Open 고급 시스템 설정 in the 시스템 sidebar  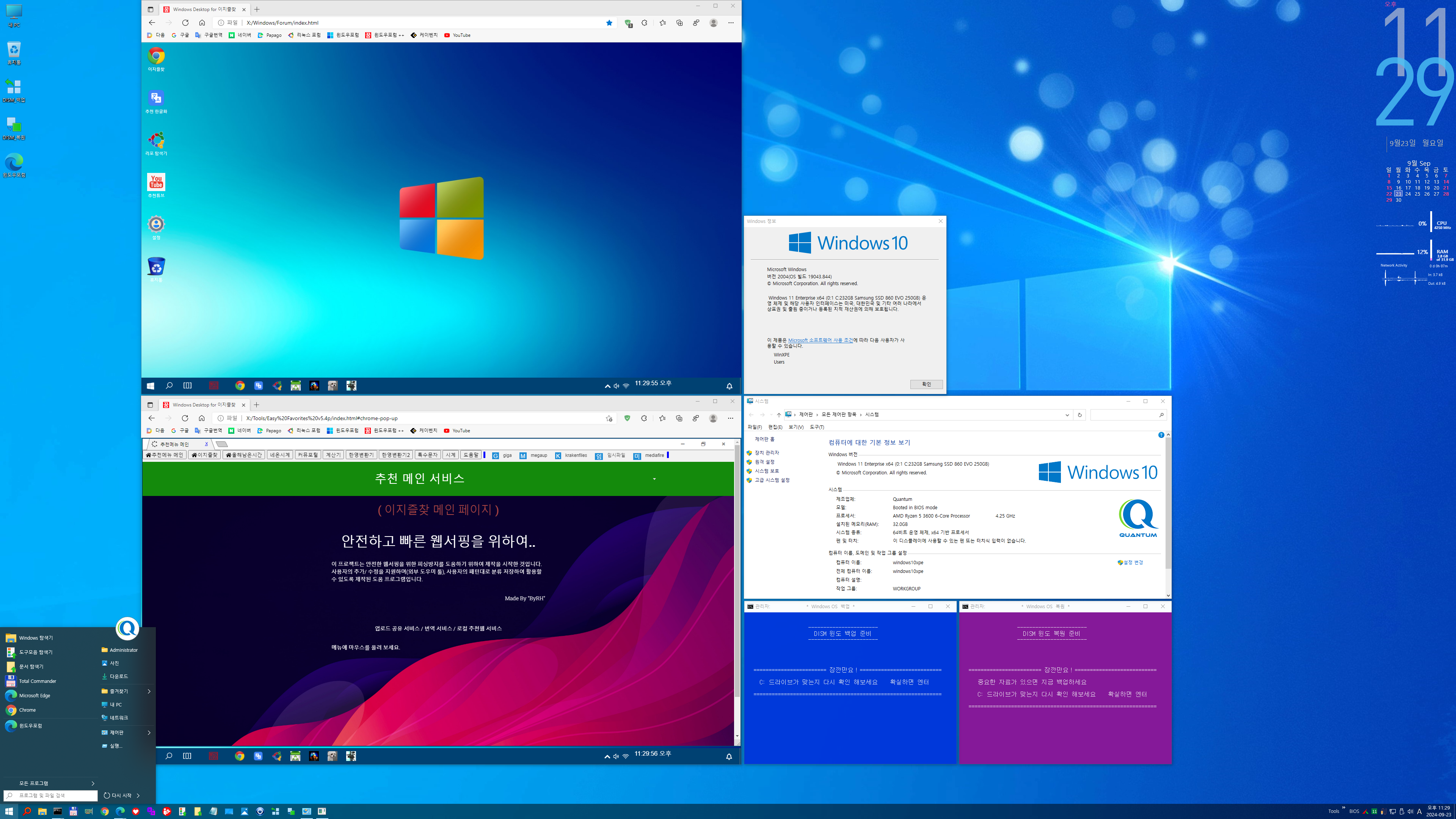pos(772,480)
